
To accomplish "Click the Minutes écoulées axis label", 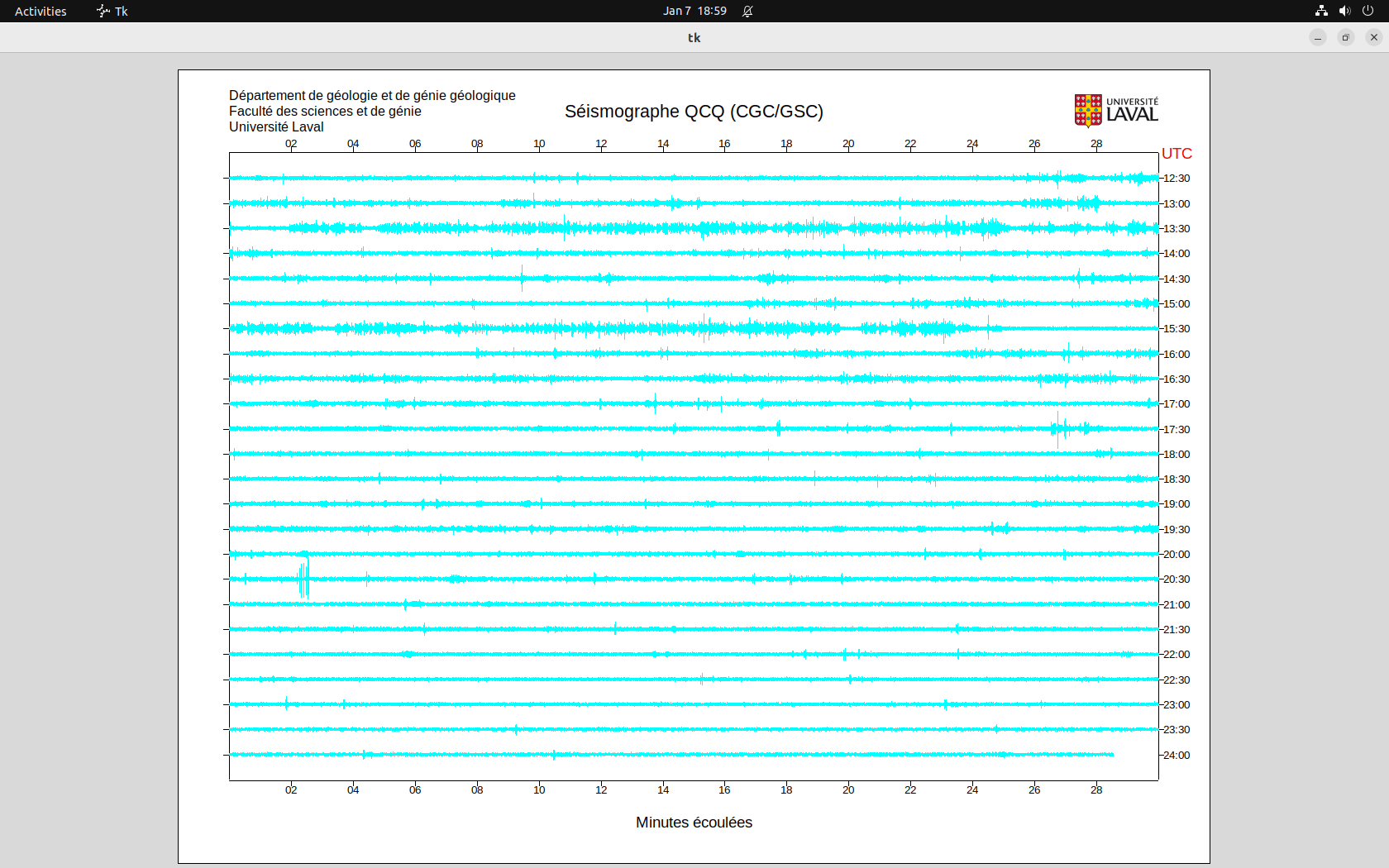I will click(x=694, y=823).
